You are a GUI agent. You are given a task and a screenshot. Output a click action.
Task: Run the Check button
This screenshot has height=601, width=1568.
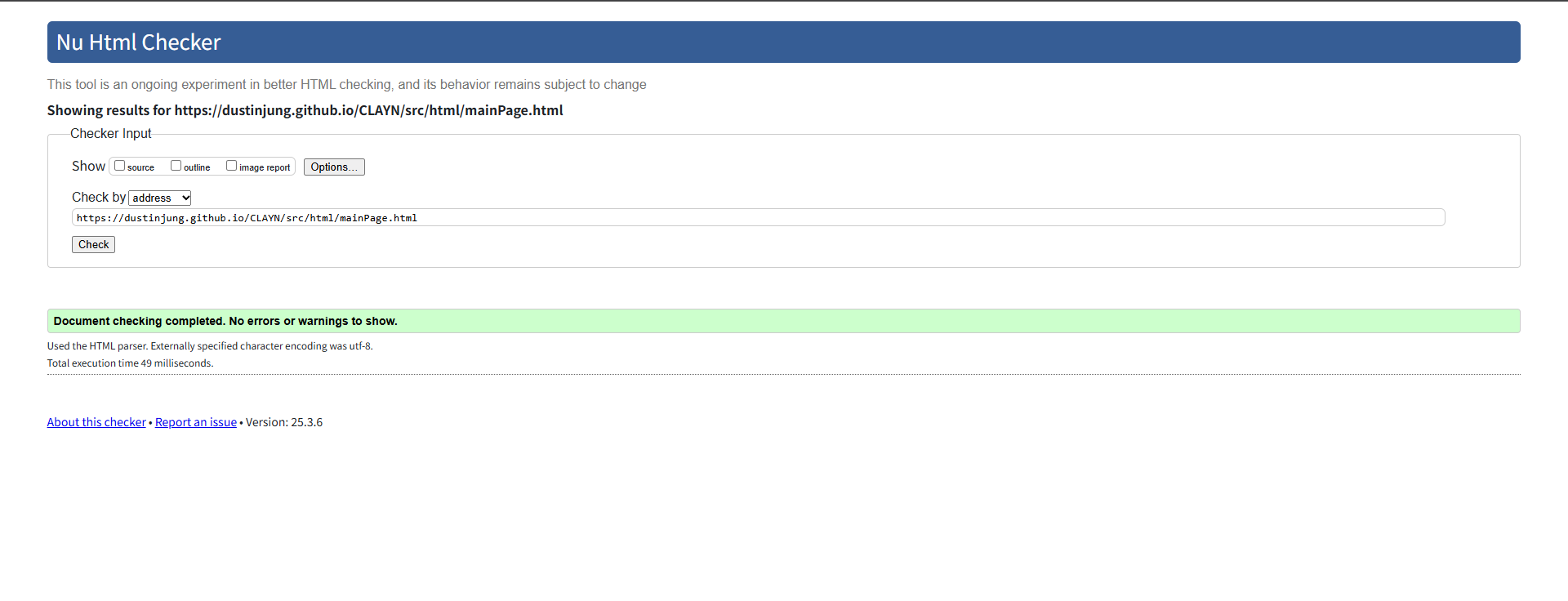[93, 244]
